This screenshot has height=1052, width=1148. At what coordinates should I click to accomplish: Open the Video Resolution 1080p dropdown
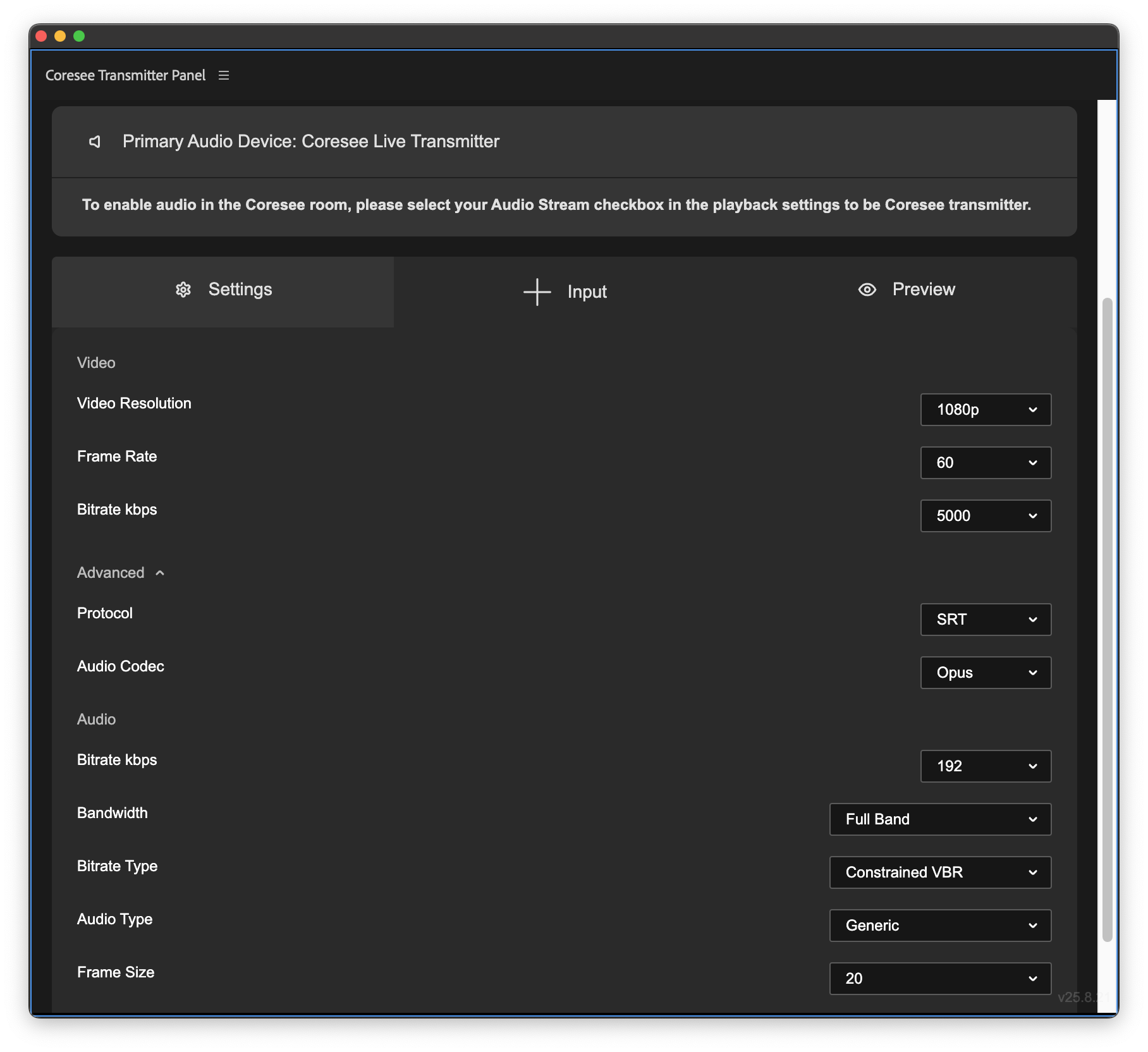[986, 410]
